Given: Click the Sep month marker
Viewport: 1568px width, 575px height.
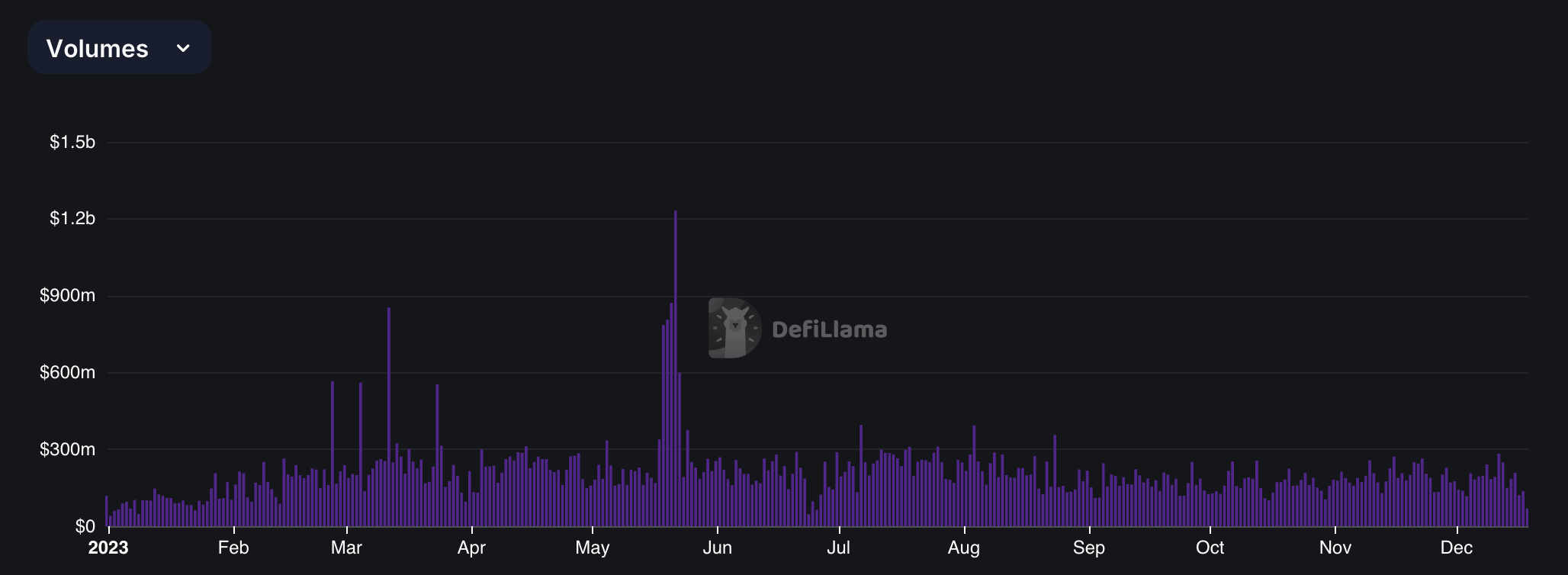Looking at the screenshot, I should (1089, 548).
